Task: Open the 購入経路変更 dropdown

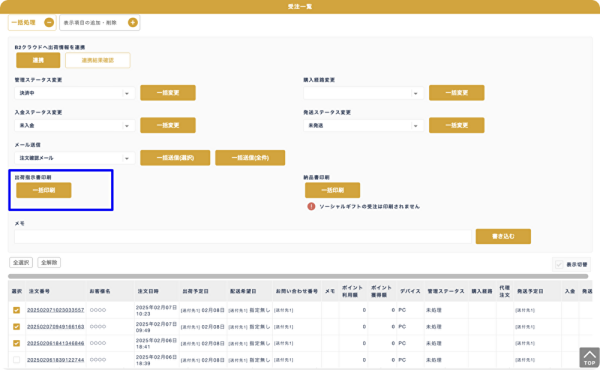Action: [363, 93]
